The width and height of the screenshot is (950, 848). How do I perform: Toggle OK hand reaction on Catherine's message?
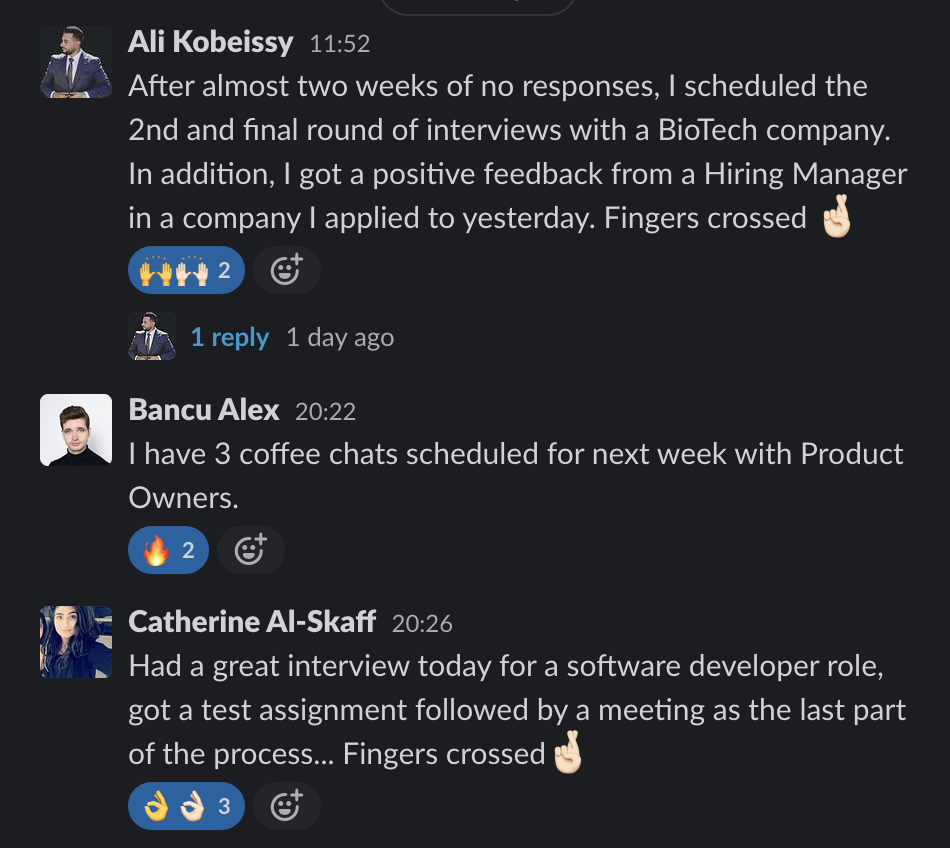click(186, 805)
